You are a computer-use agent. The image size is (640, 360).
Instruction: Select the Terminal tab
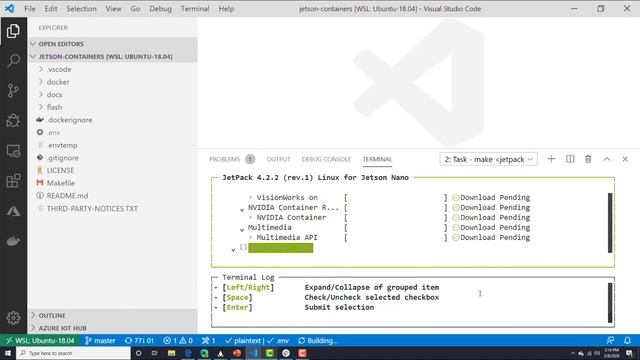pos(377,159)
